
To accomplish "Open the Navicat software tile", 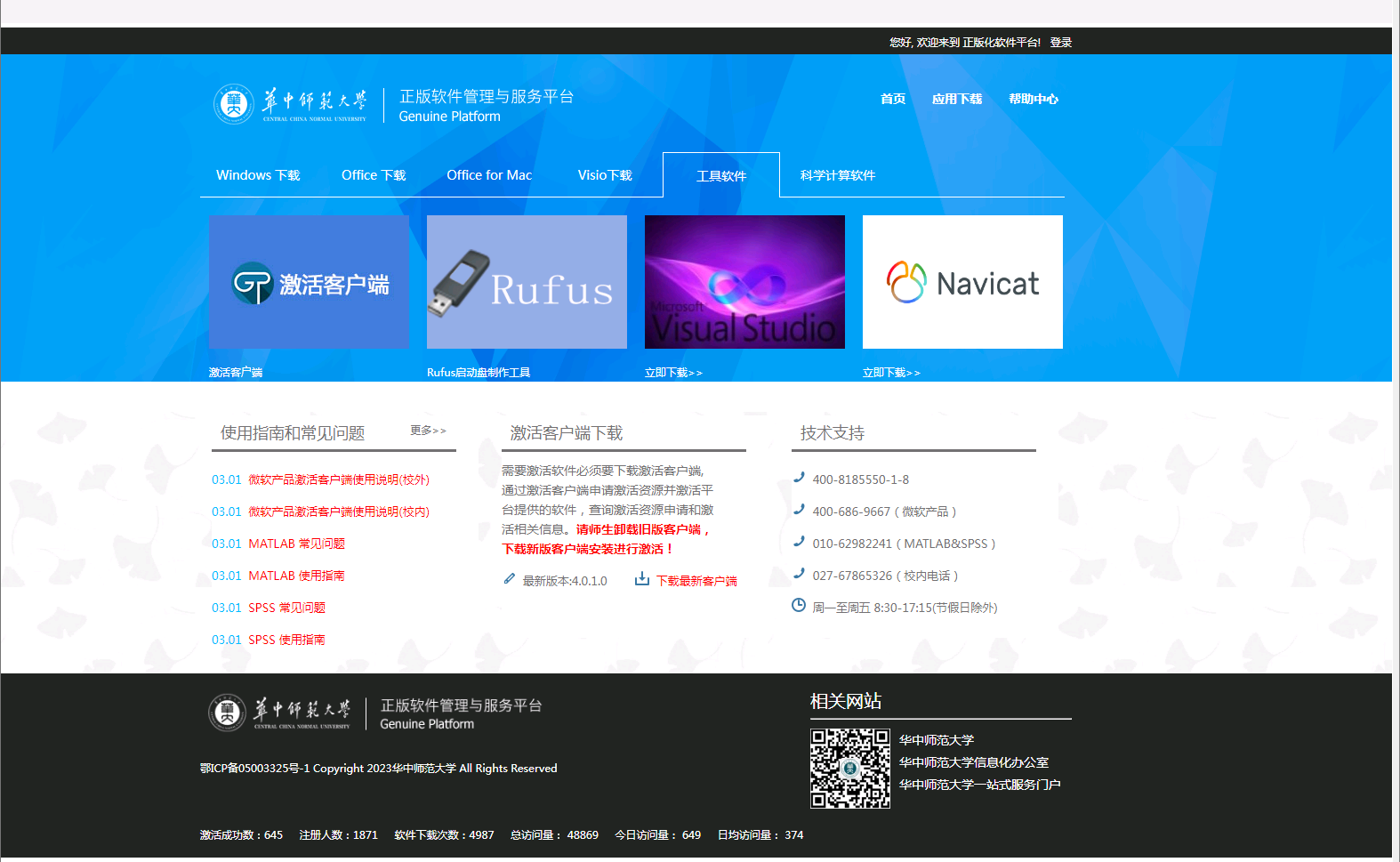I will pos(962,282).
